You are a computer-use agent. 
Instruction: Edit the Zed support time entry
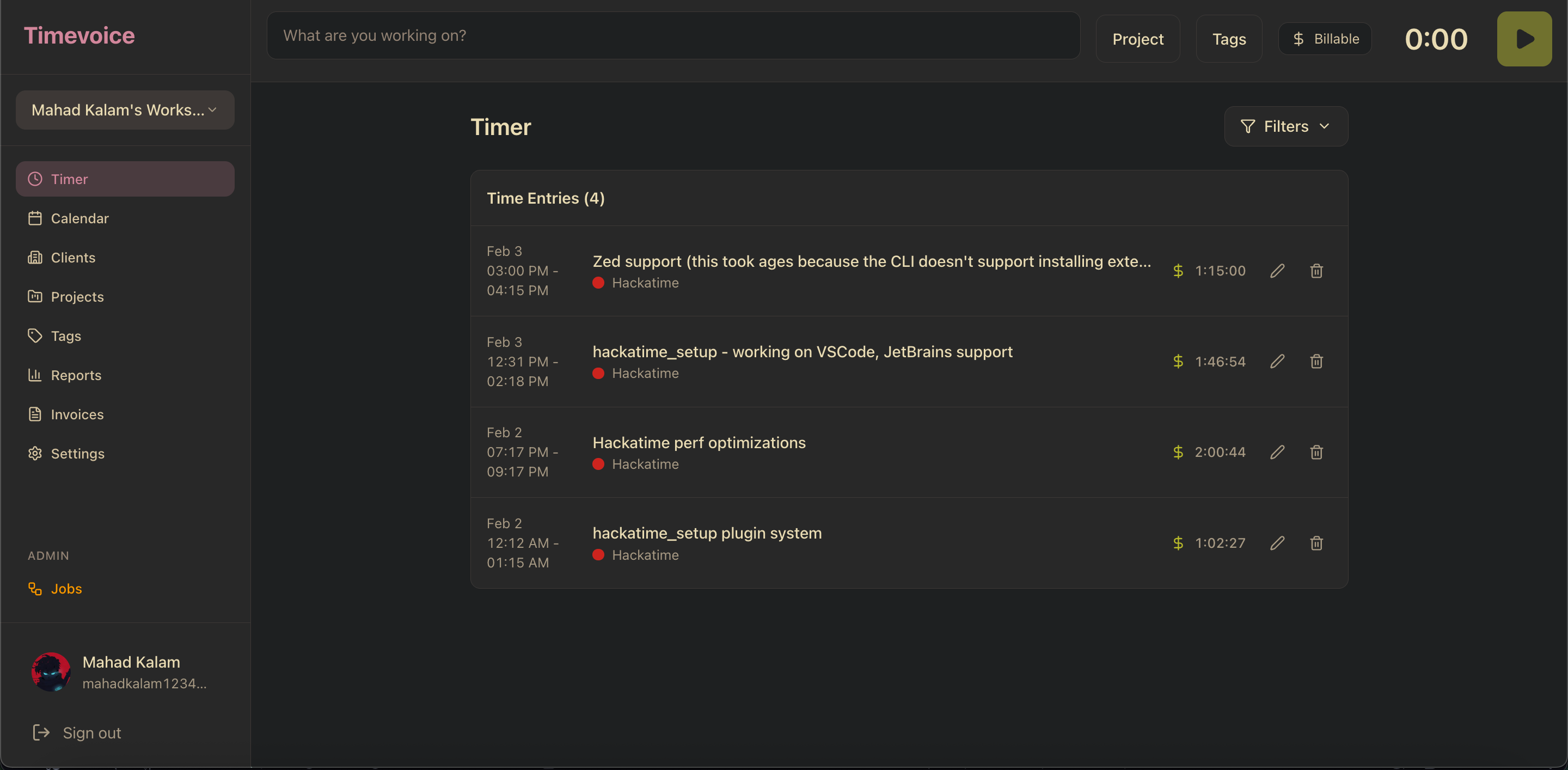(1277, 271)
